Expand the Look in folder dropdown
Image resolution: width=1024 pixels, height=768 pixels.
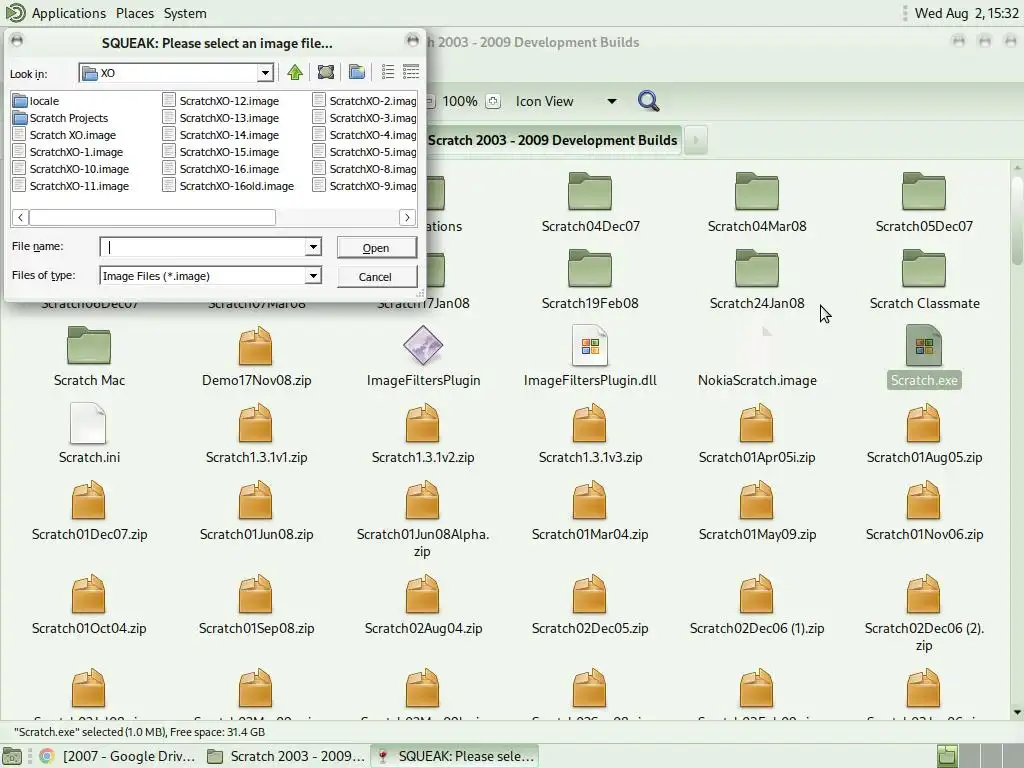point(264,72)
